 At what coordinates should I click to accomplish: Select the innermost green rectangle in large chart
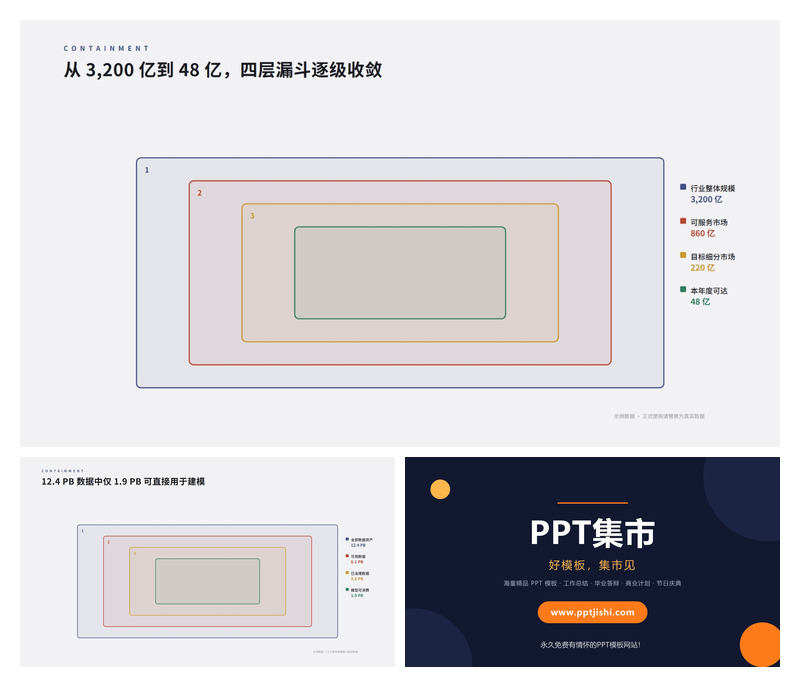click(400, 273)
